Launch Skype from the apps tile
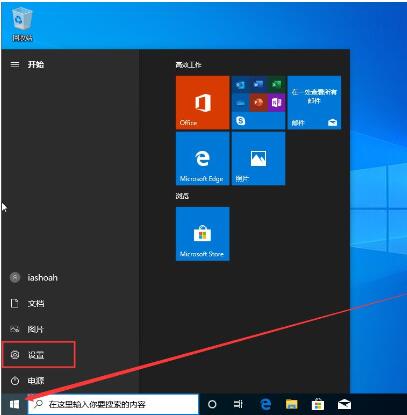This screenshot has width=407, height=415. click(x=240, y=121)
